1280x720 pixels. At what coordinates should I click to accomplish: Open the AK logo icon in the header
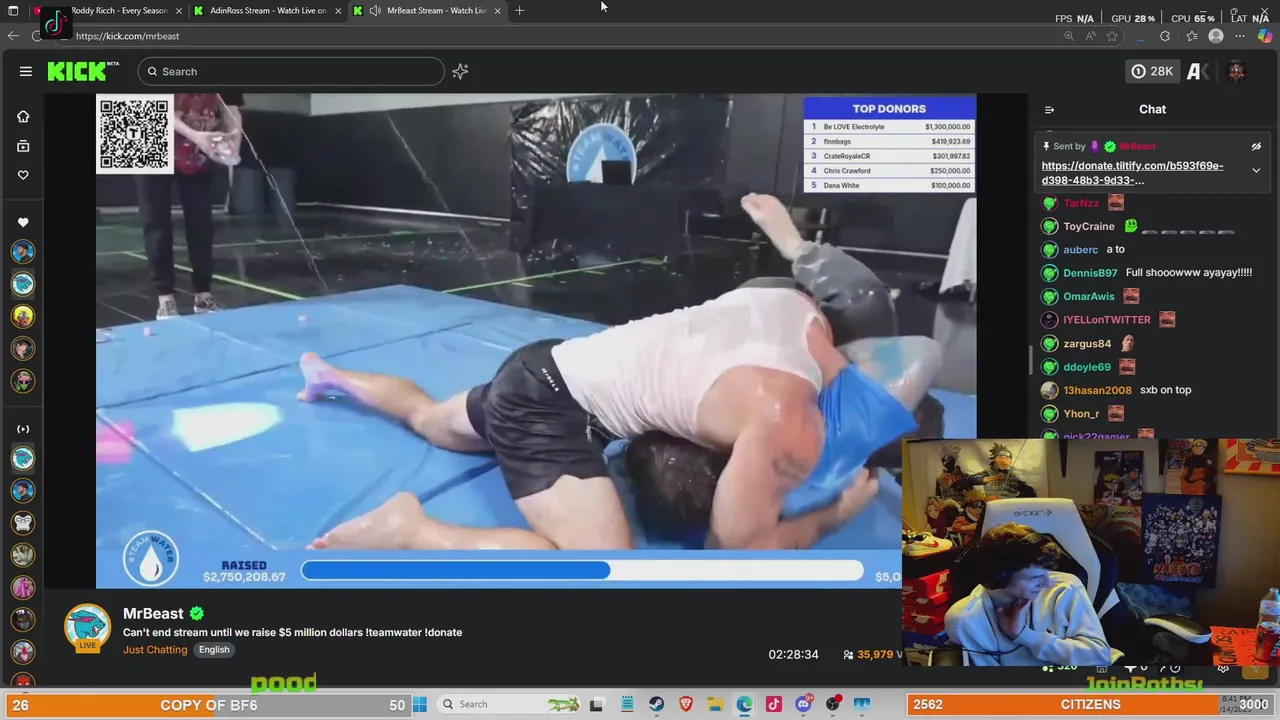tap(1197, 71)
